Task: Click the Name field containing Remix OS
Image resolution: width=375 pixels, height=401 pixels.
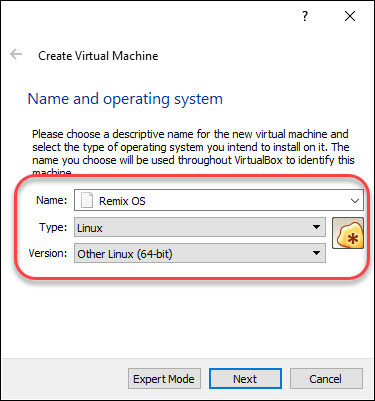Action: (219, 200)
